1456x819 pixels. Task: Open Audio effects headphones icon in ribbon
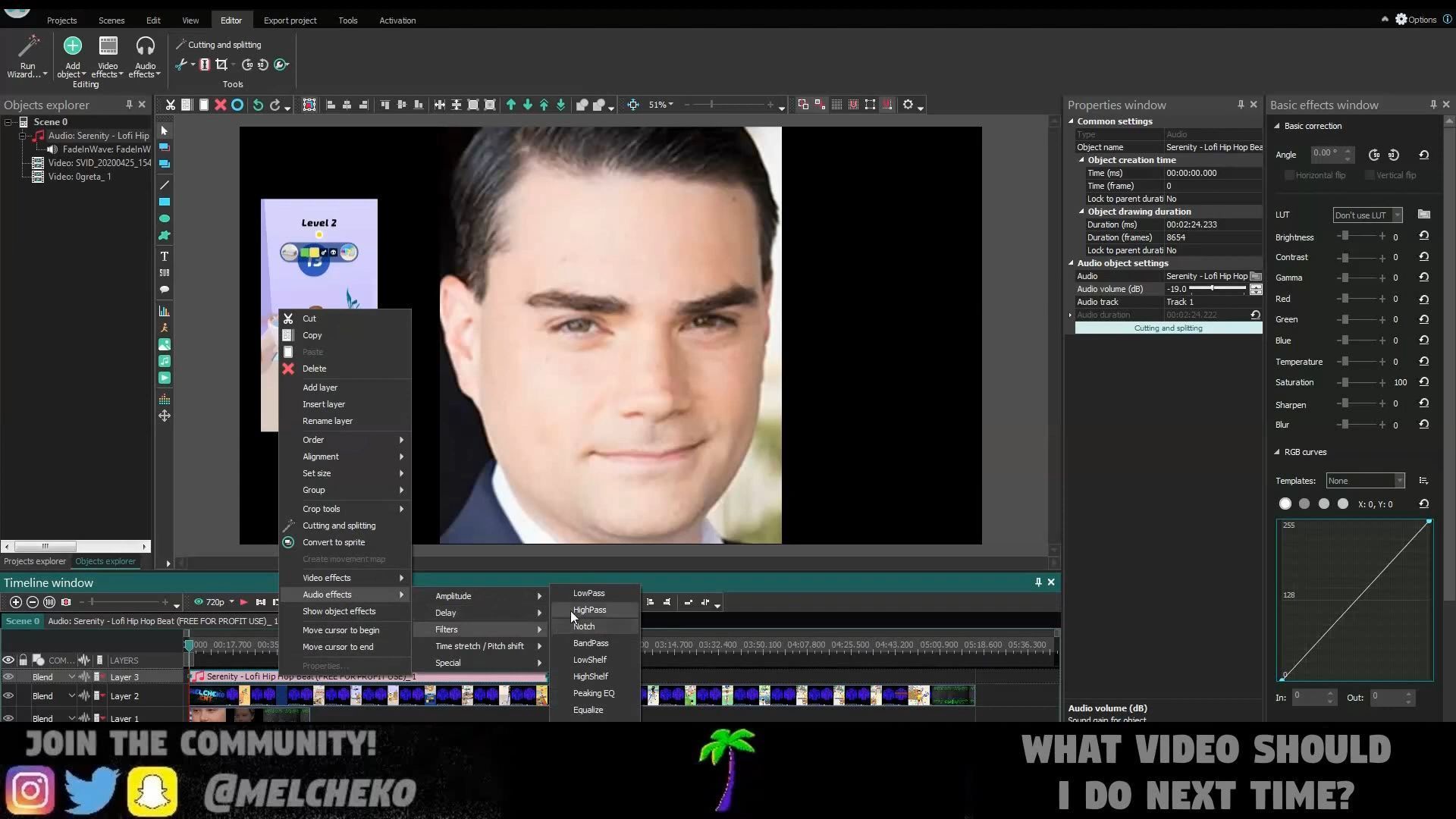click(145, 57)
